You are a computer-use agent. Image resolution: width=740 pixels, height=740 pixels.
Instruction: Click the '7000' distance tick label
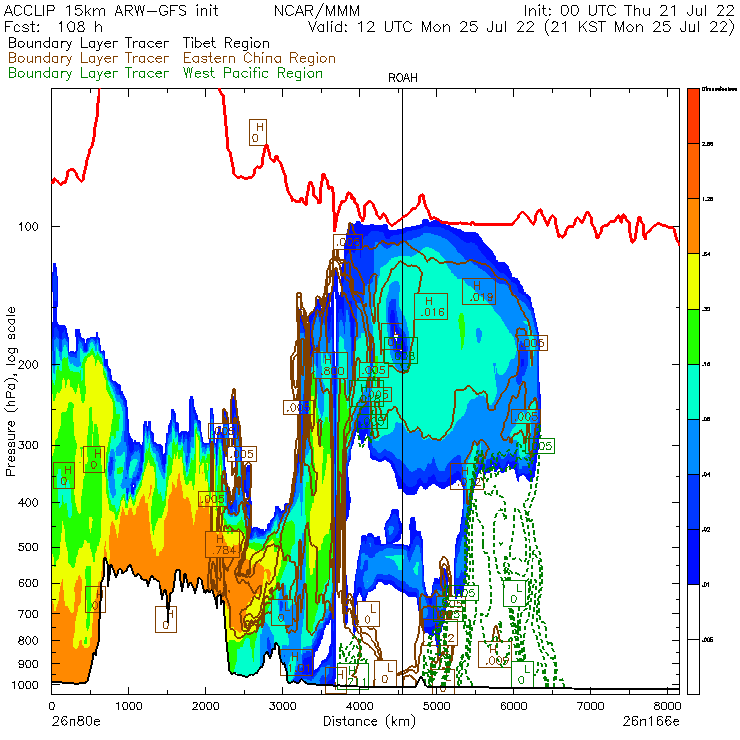(590, 706)
